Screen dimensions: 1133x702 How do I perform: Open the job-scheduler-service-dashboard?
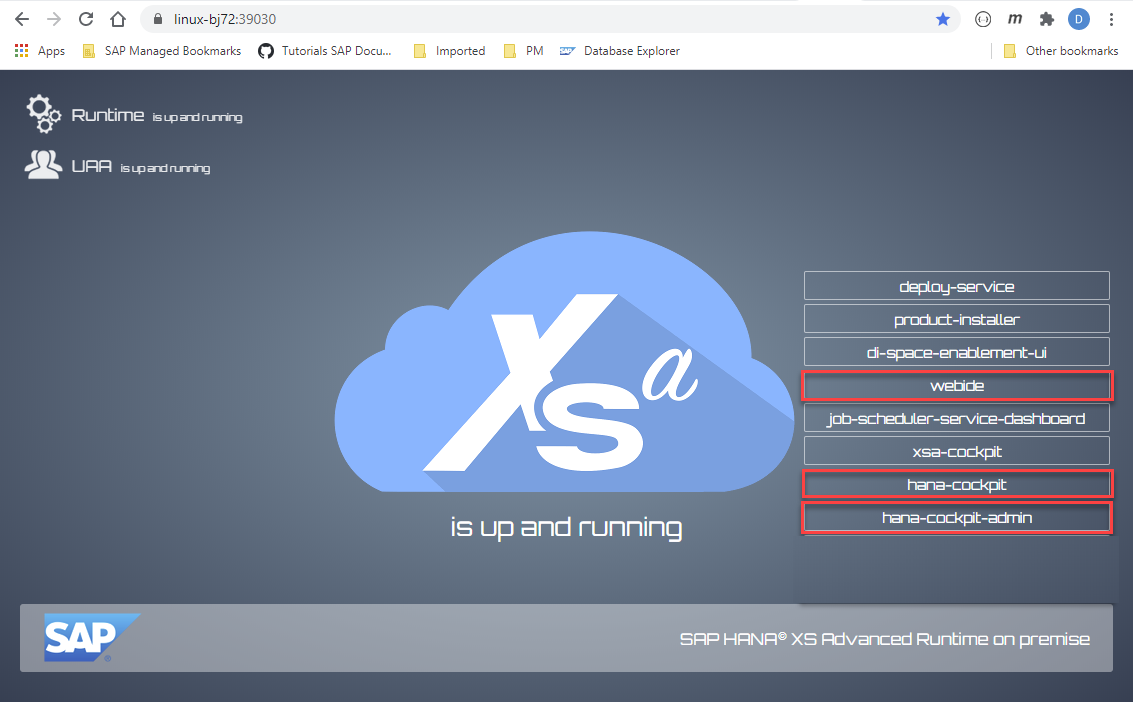click(x=957, y=418)
